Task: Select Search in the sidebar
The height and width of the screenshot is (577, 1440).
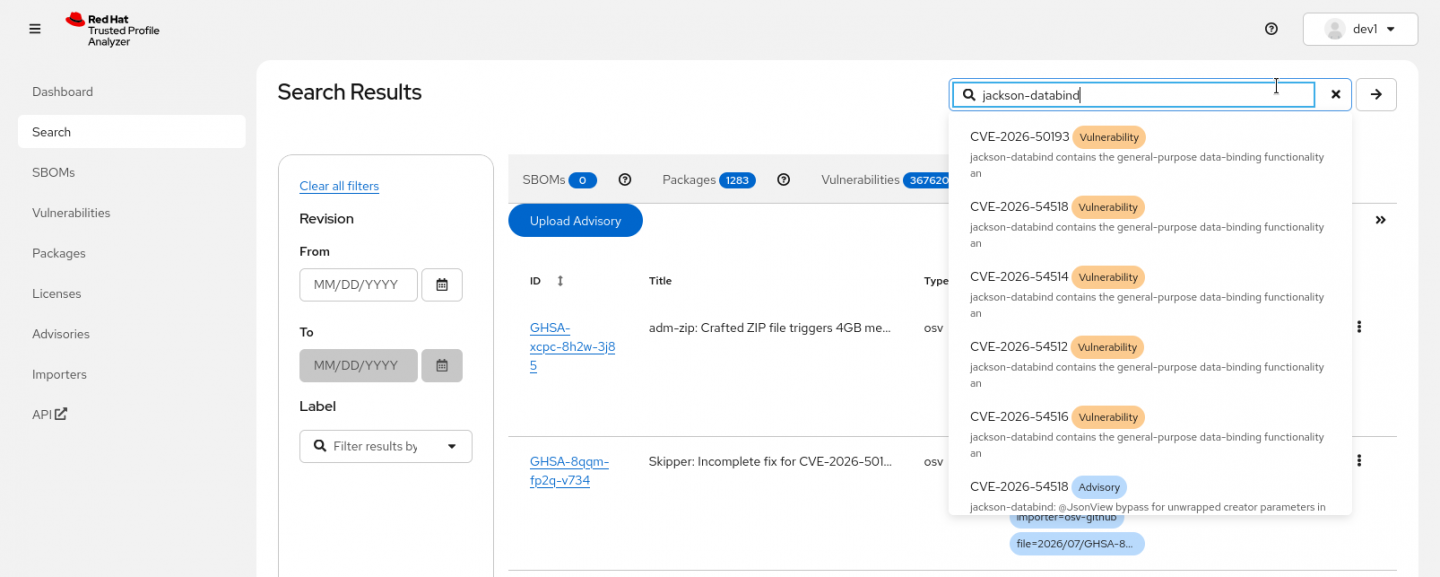Action: pos(131,132)
